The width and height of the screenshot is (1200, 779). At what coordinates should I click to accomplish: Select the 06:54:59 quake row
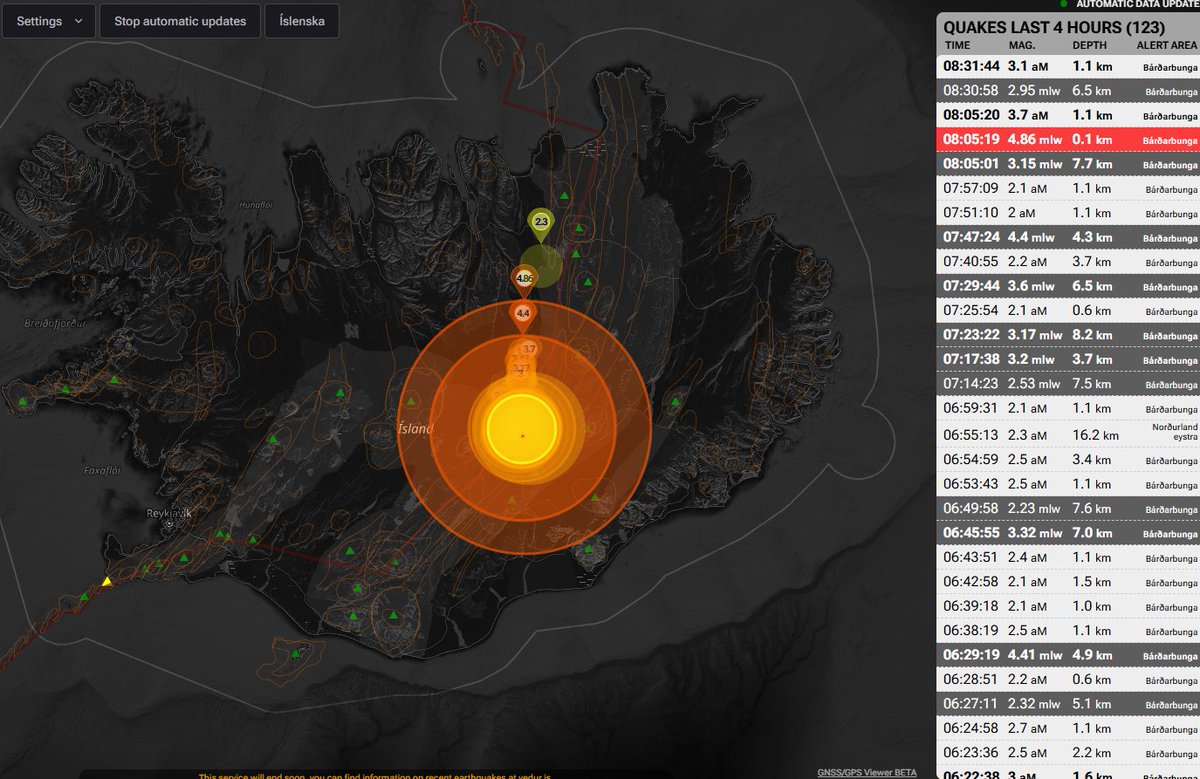point(1067,460)
